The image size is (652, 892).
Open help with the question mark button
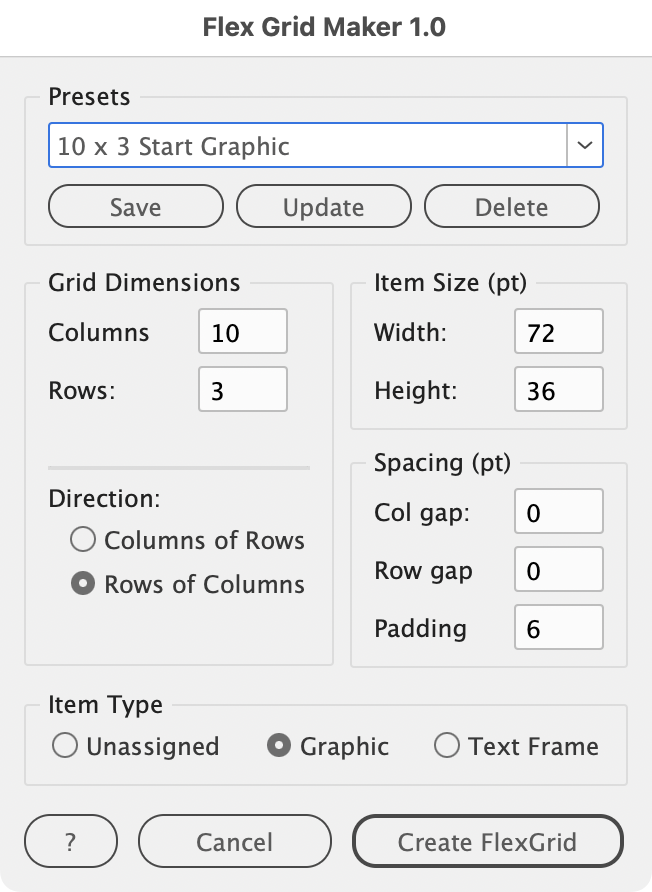click(x=70, y=842)
